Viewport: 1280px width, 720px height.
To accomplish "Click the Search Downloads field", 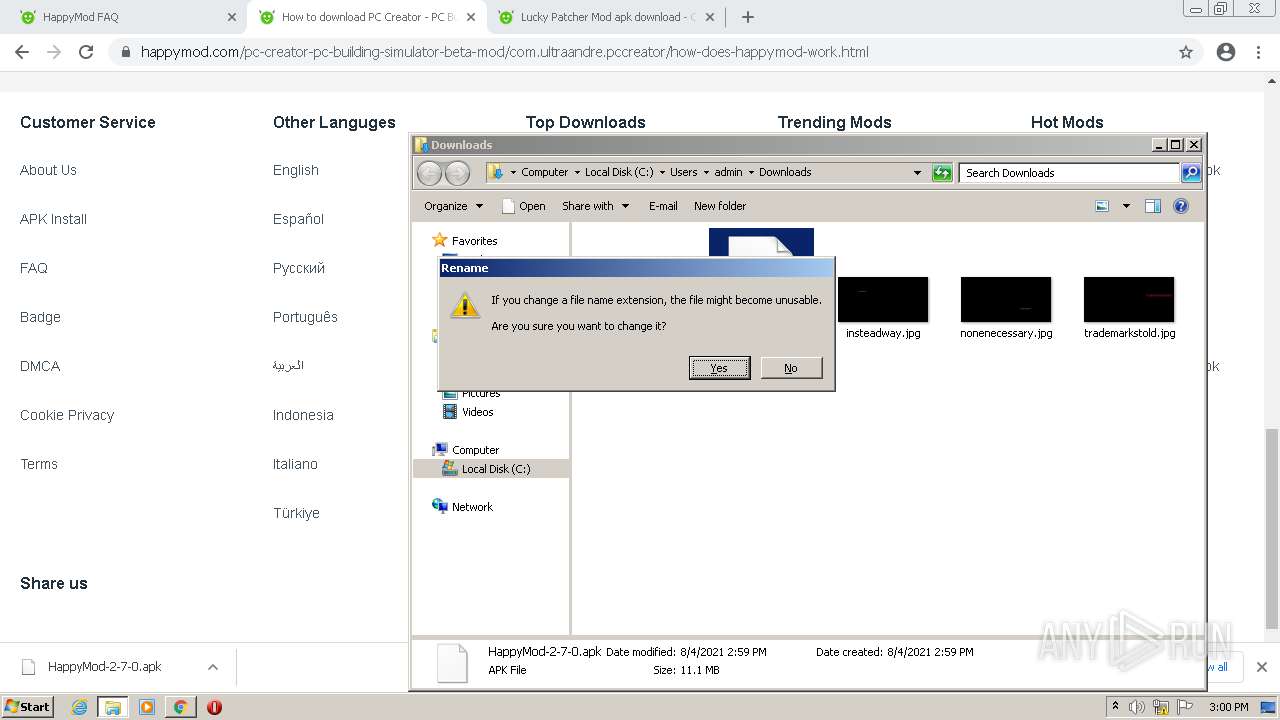I will (x=1069, y=173).
